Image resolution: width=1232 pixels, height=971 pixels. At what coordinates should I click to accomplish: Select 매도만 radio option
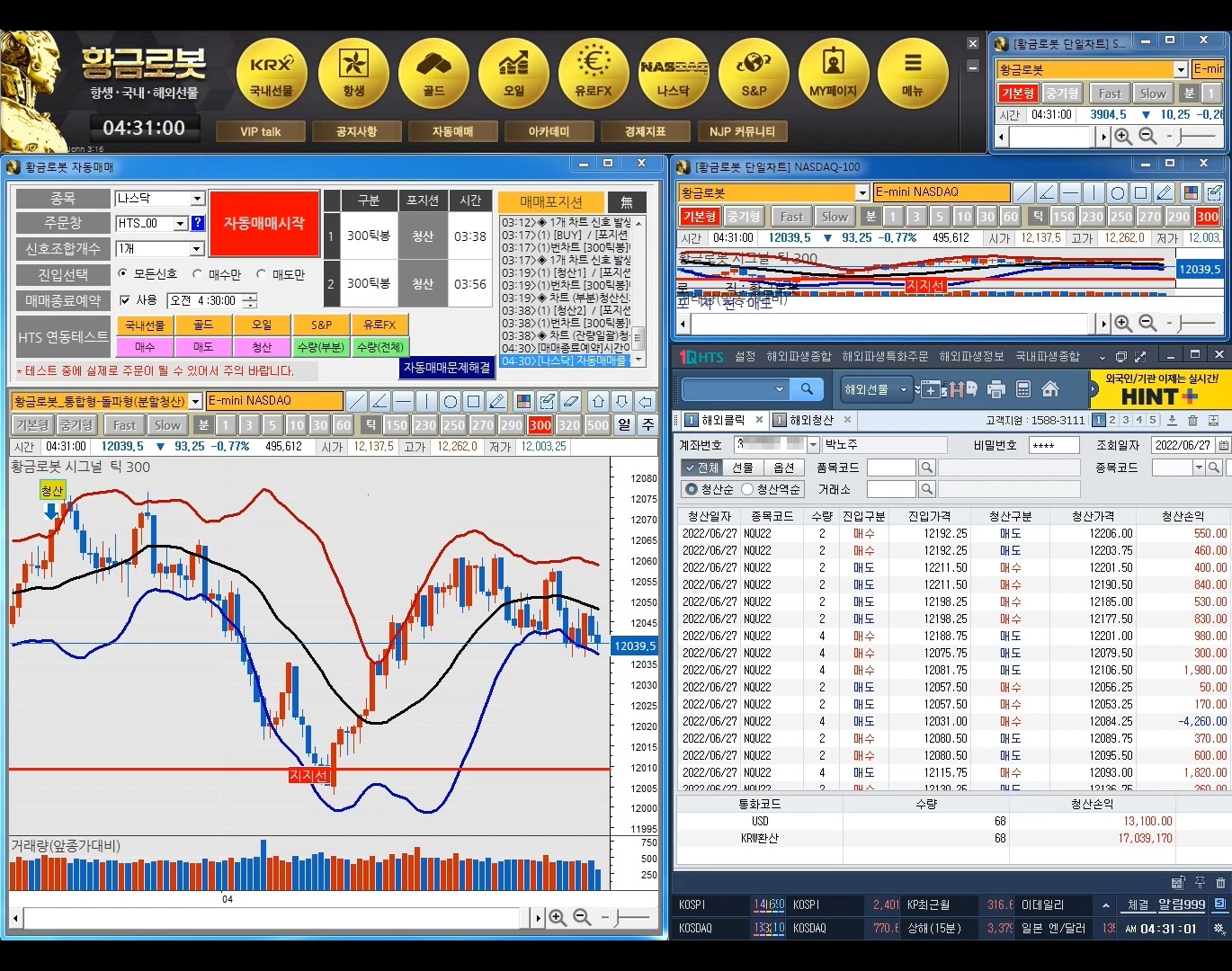[x=261, y=274]
